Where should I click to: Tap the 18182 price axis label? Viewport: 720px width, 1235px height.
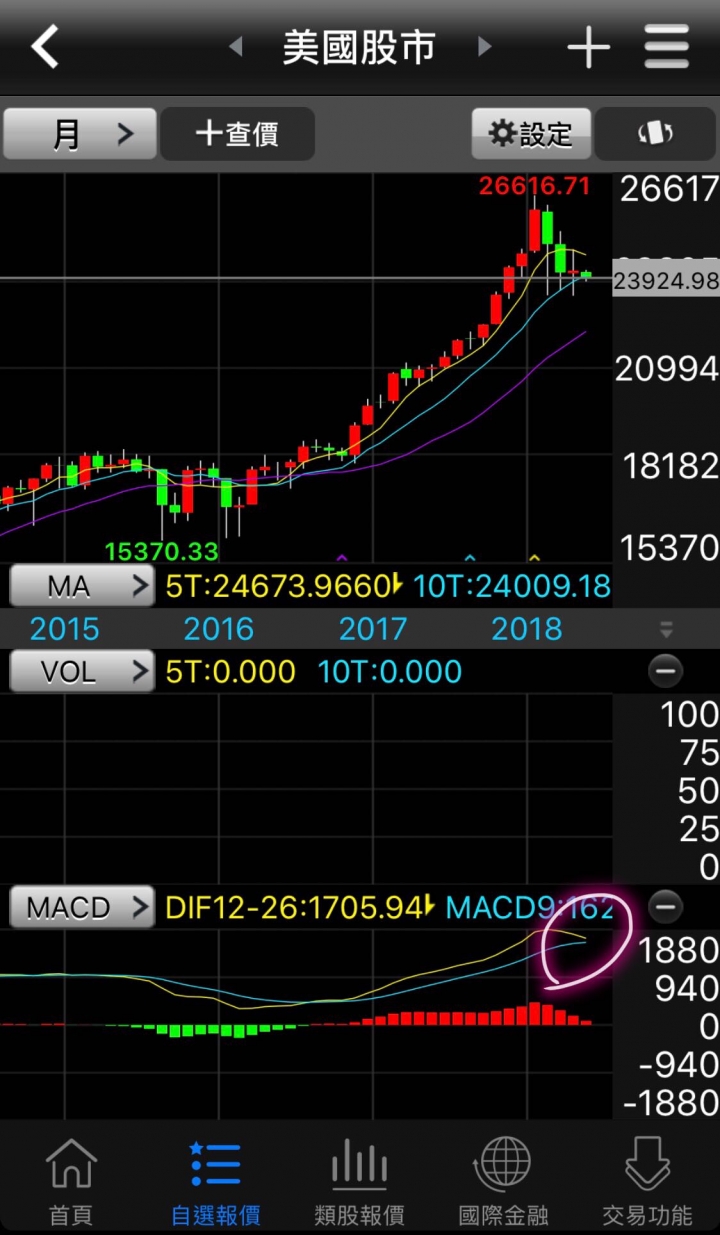(671, 466)
